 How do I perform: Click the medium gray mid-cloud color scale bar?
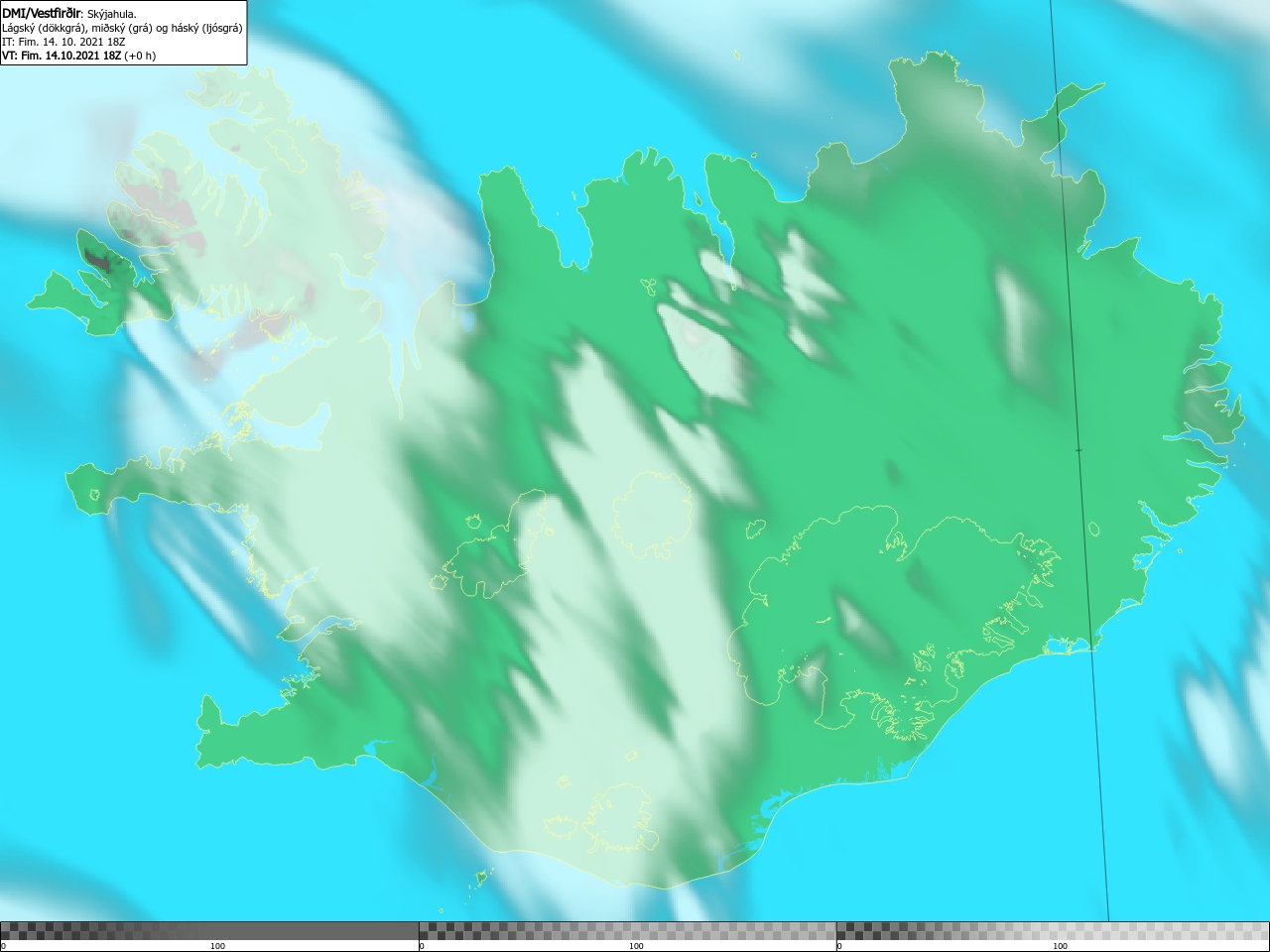tap(627, 931)
